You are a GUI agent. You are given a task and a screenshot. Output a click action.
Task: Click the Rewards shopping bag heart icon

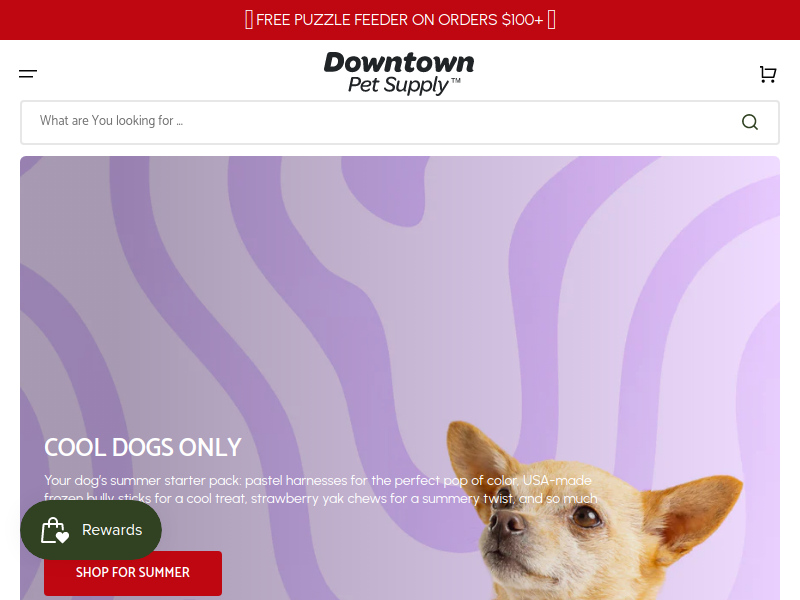[55, 530]
